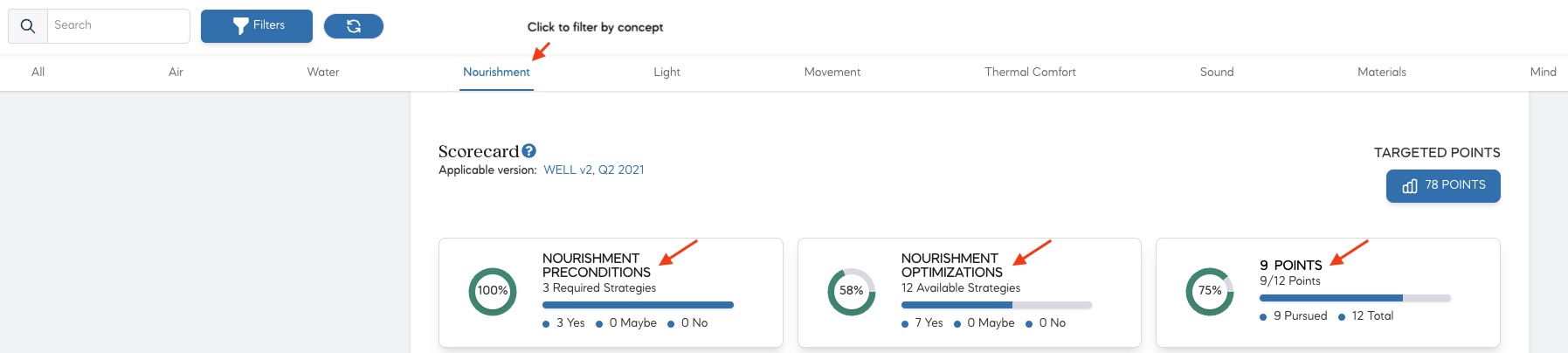
Task: Click the Nourishment Optimizations progress bar
Action: tap(996, 305)
